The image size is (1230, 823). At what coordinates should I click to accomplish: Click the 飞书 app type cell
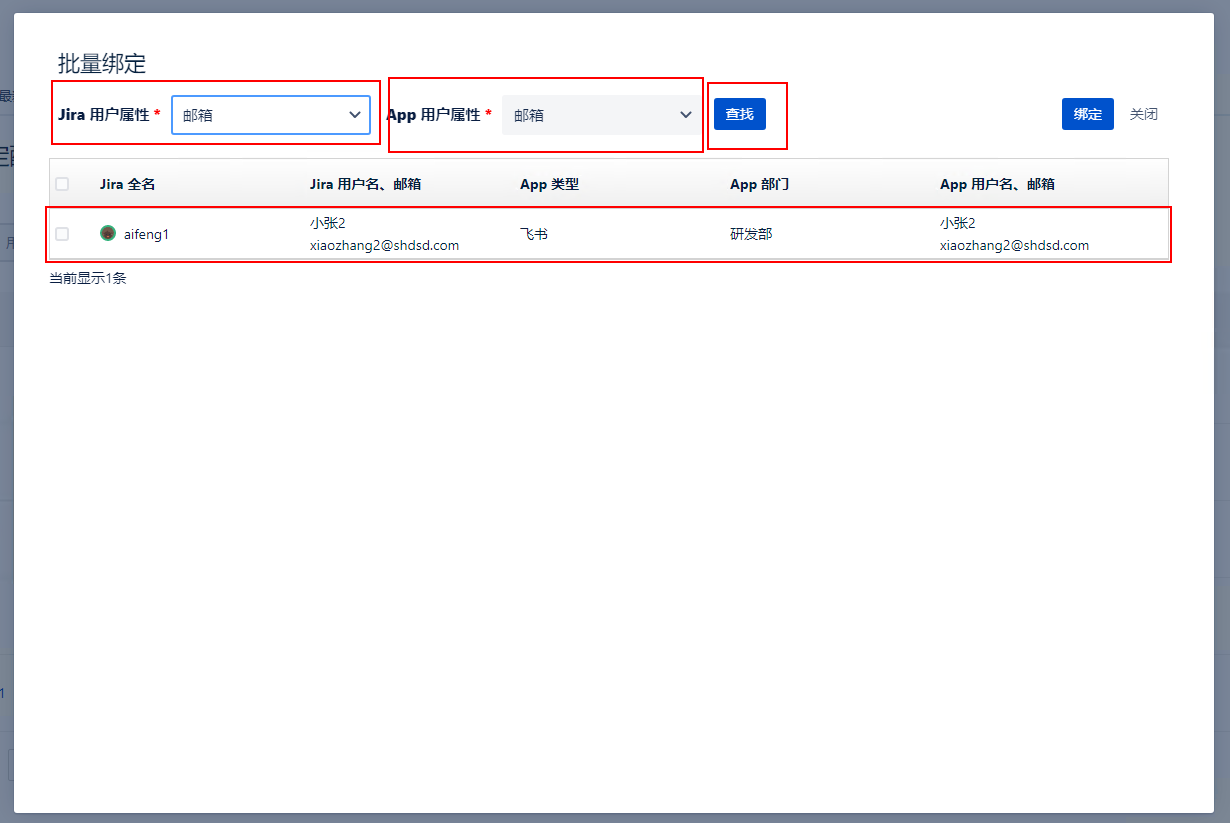coord(534,234)
